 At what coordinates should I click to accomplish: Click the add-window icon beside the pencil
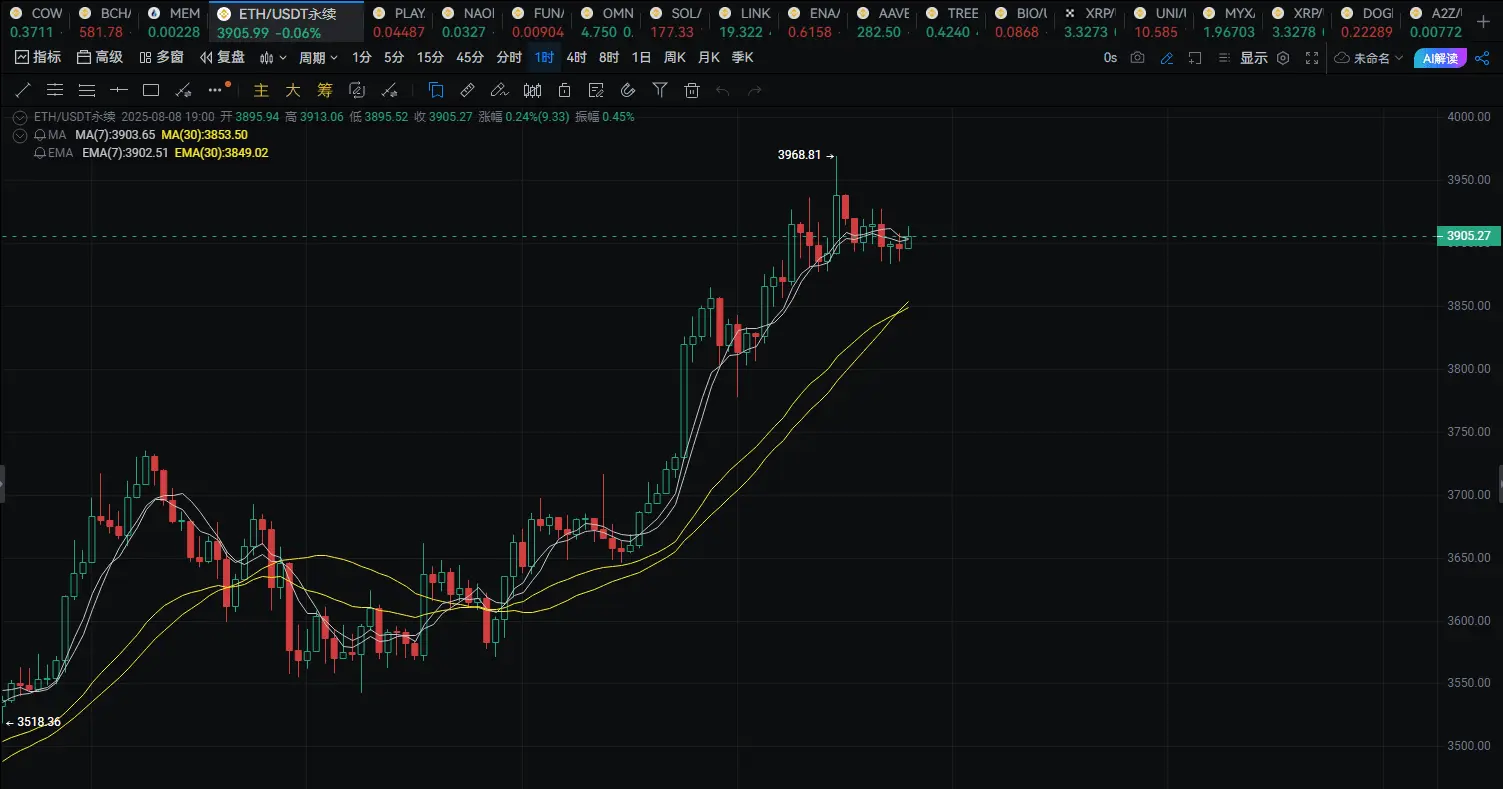point(1195,58)
